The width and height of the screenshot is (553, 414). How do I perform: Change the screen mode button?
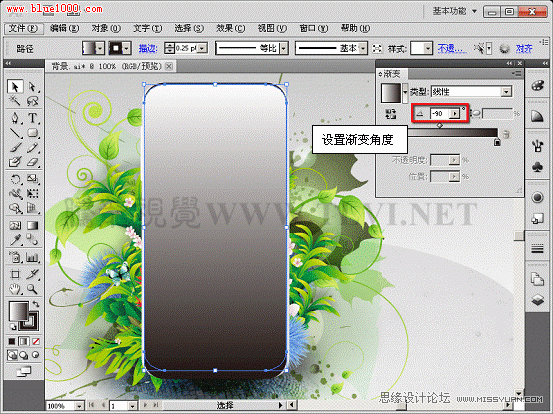[24, 371]
